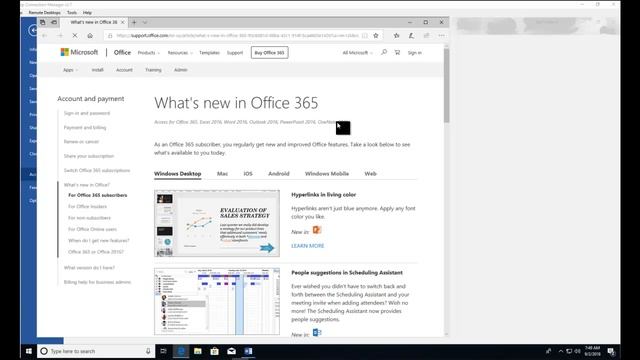Open the Action Center notifications icon

[611, 351]
